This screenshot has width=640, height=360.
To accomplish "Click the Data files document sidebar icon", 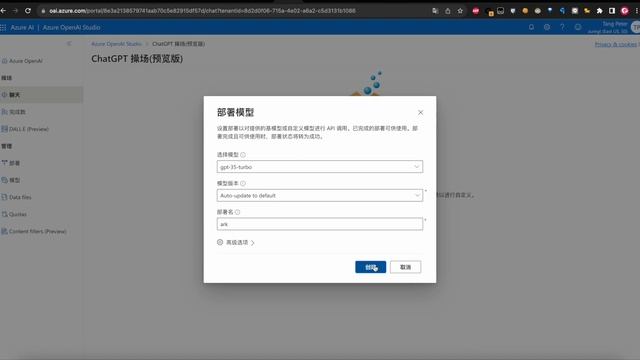I will point(4,197).
